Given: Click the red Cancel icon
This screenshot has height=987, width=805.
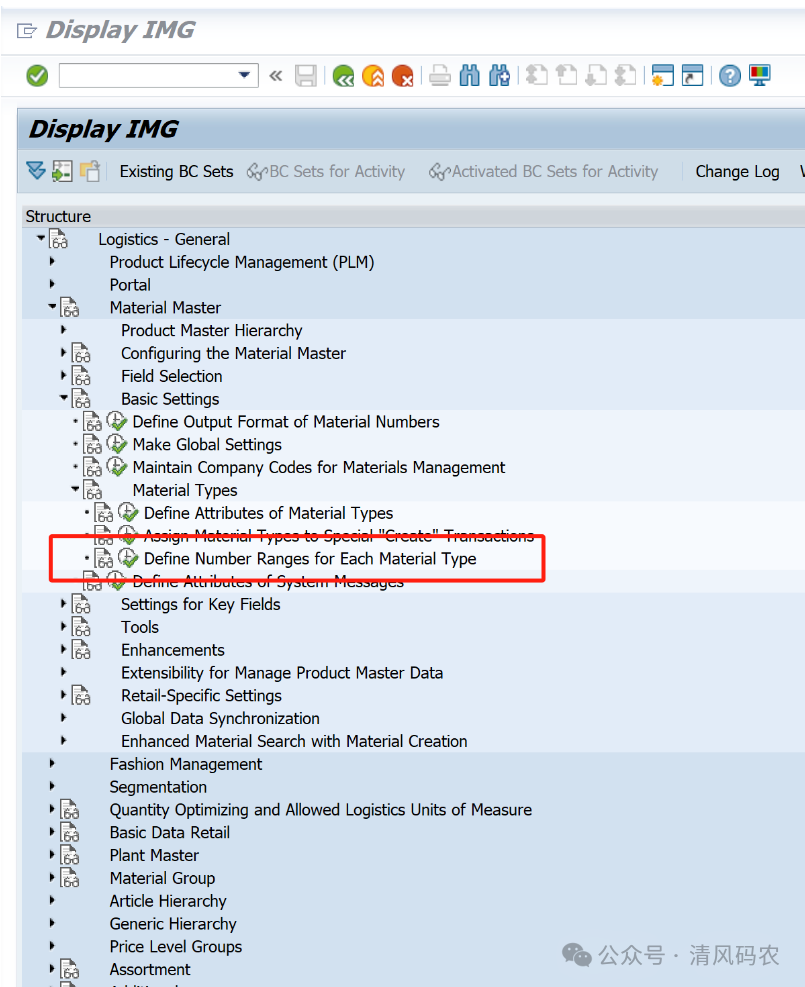Looking at the screenshot, I should 402,76.
